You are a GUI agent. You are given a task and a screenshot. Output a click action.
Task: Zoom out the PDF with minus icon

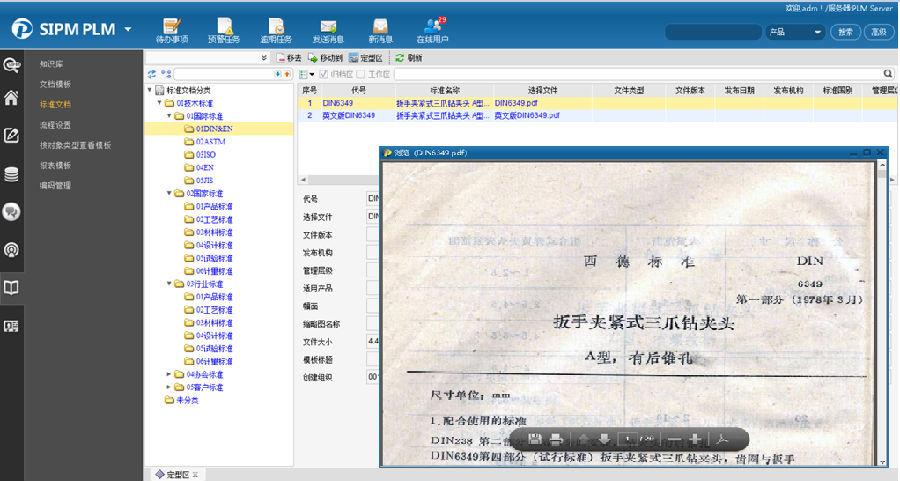675,440
